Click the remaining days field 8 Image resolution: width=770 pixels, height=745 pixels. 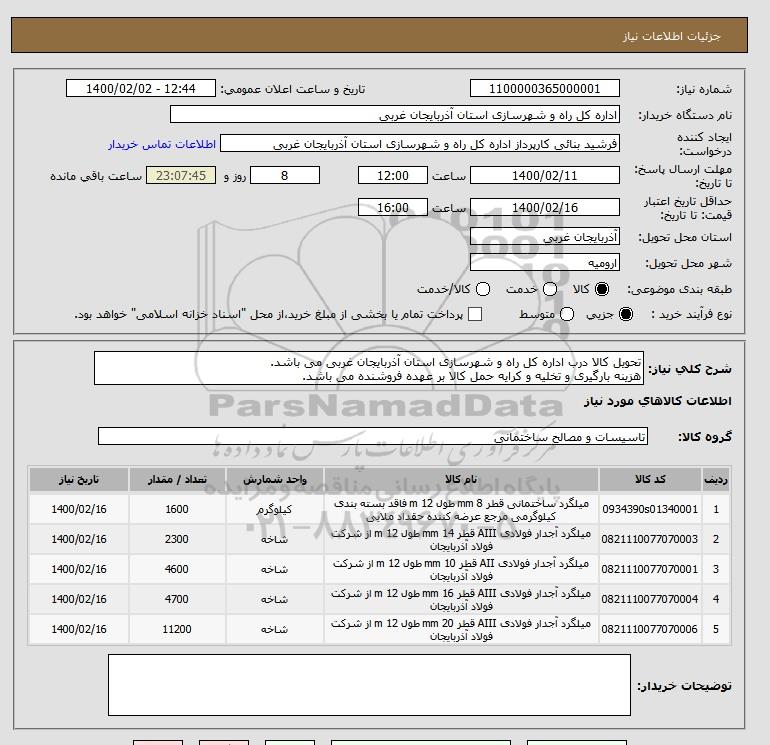coord(285,175)
